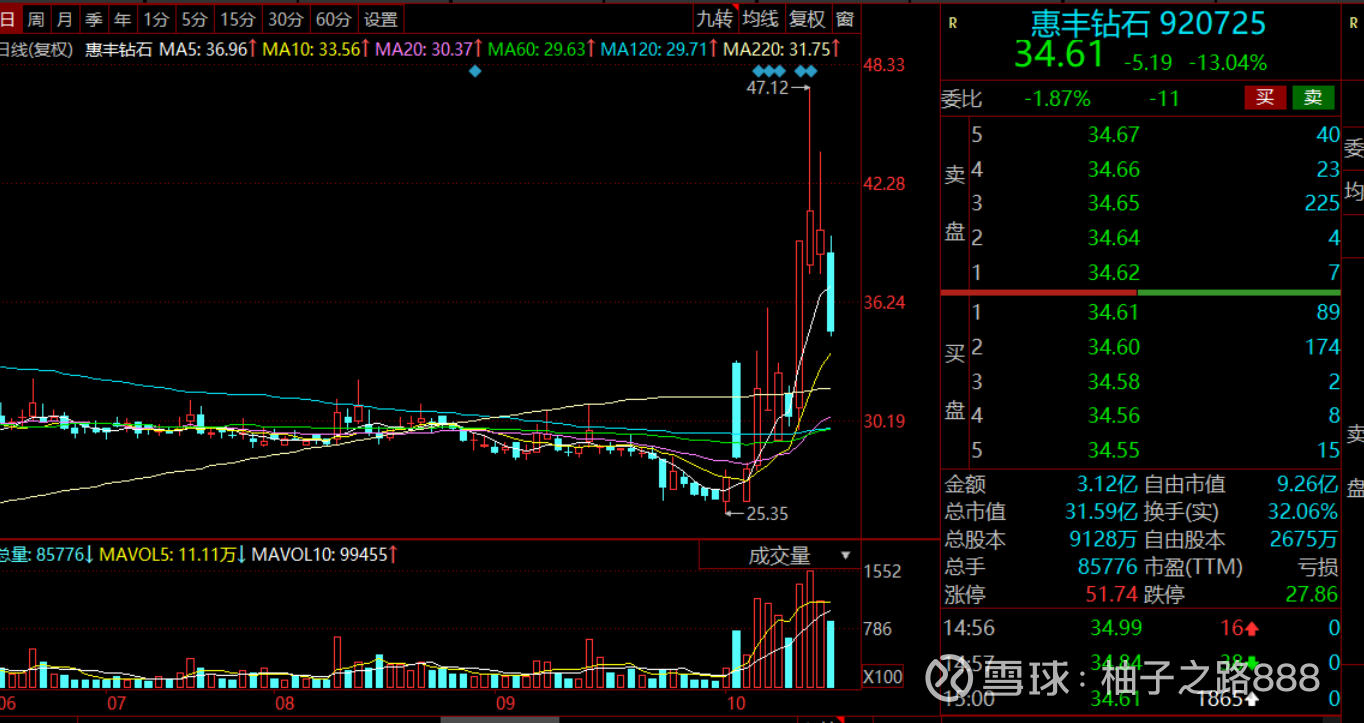Select sell level 3 price 34.65
1364x723 pixels.
1113,203
